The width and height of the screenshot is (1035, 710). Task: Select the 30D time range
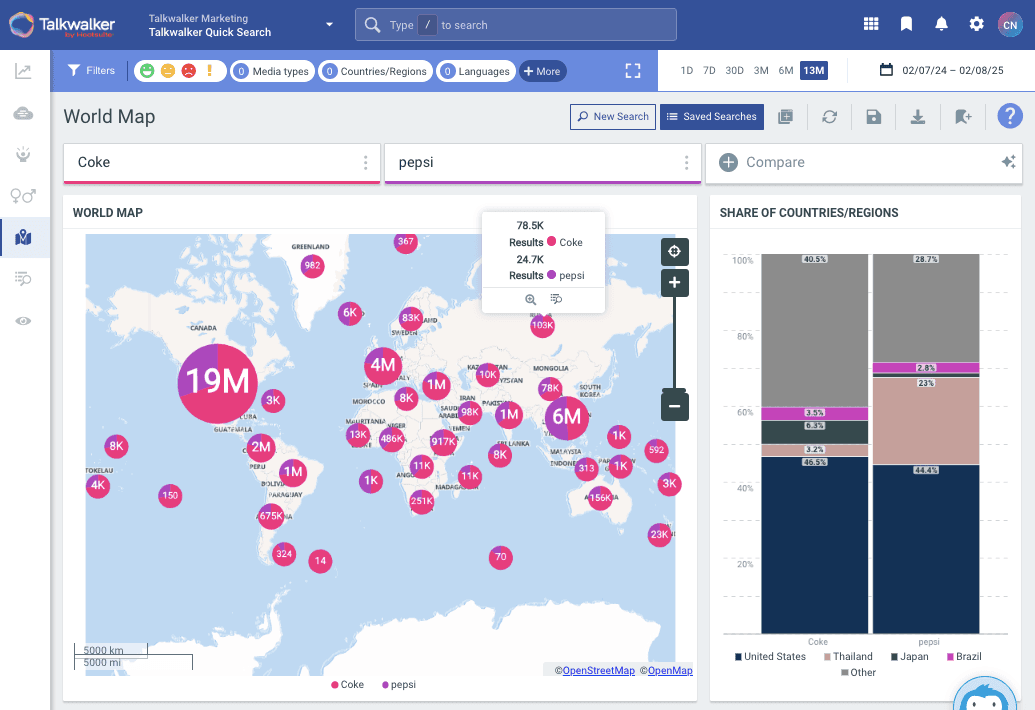click(734, 71)
